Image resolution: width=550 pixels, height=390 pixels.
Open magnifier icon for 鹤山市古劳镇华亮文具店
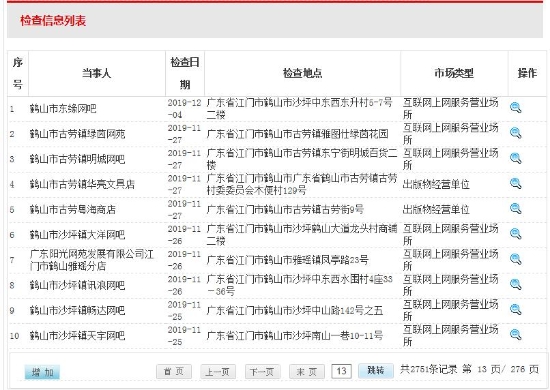[516, 183]
